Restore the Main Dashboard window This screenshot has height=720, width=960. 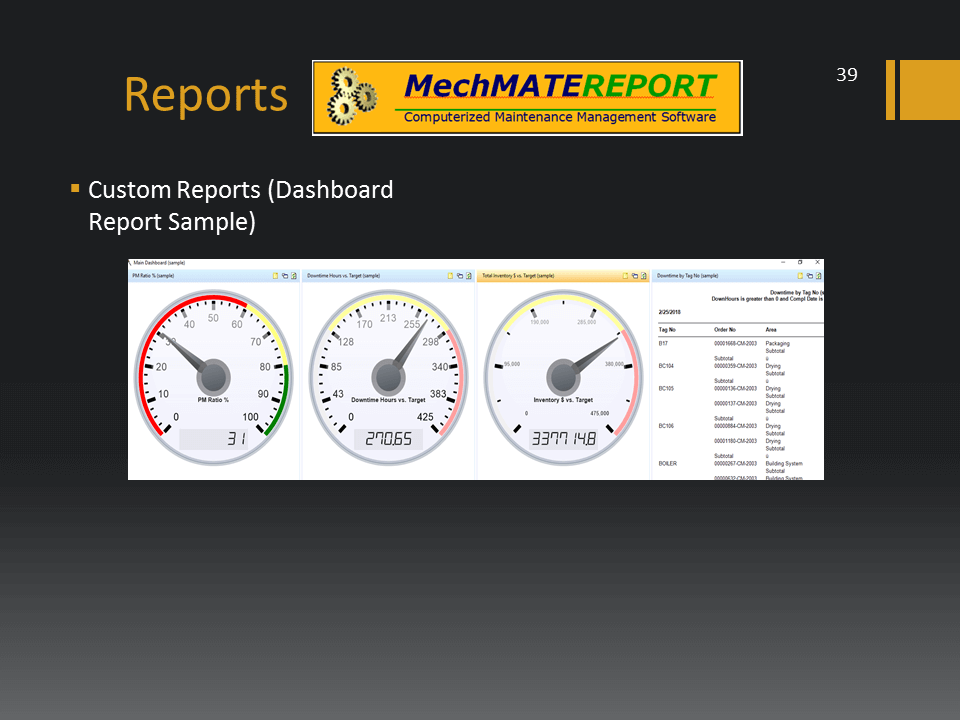tap(800, 262)
